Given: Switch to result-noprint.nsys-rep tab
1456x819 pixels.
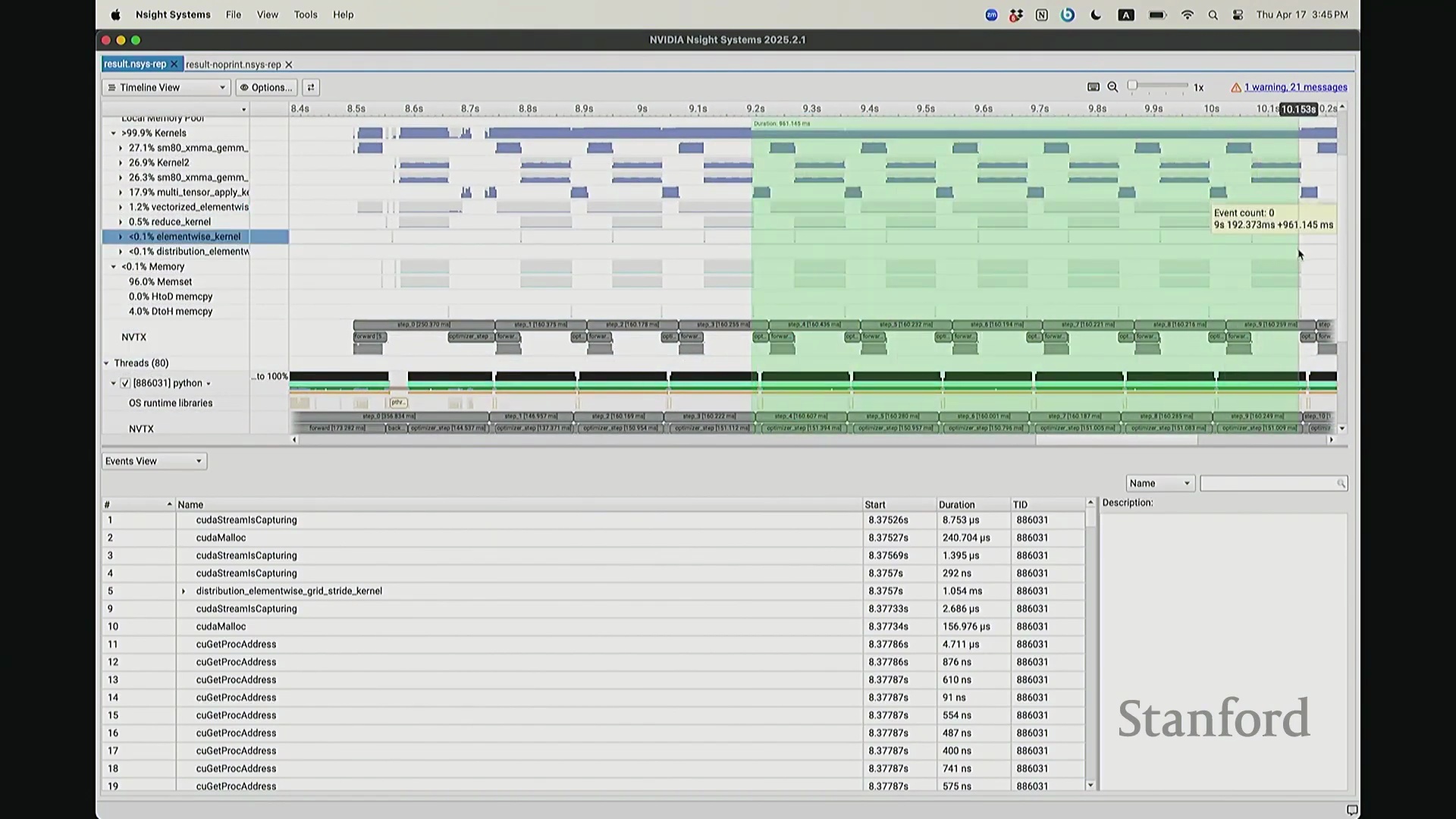Looking at the screenshot, I should pyautogui.click(x=233, y=65).
